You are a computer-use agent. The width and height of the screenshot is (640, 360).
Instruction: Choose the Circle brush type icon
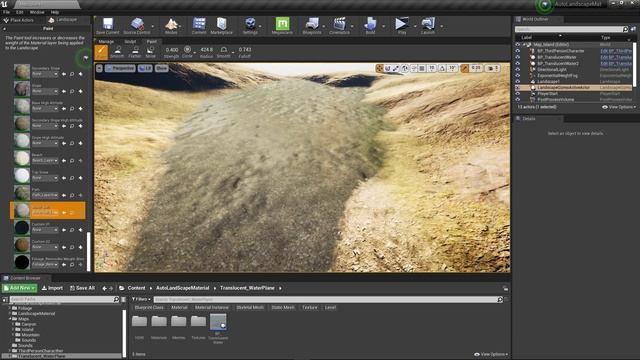tap(187, 50)
